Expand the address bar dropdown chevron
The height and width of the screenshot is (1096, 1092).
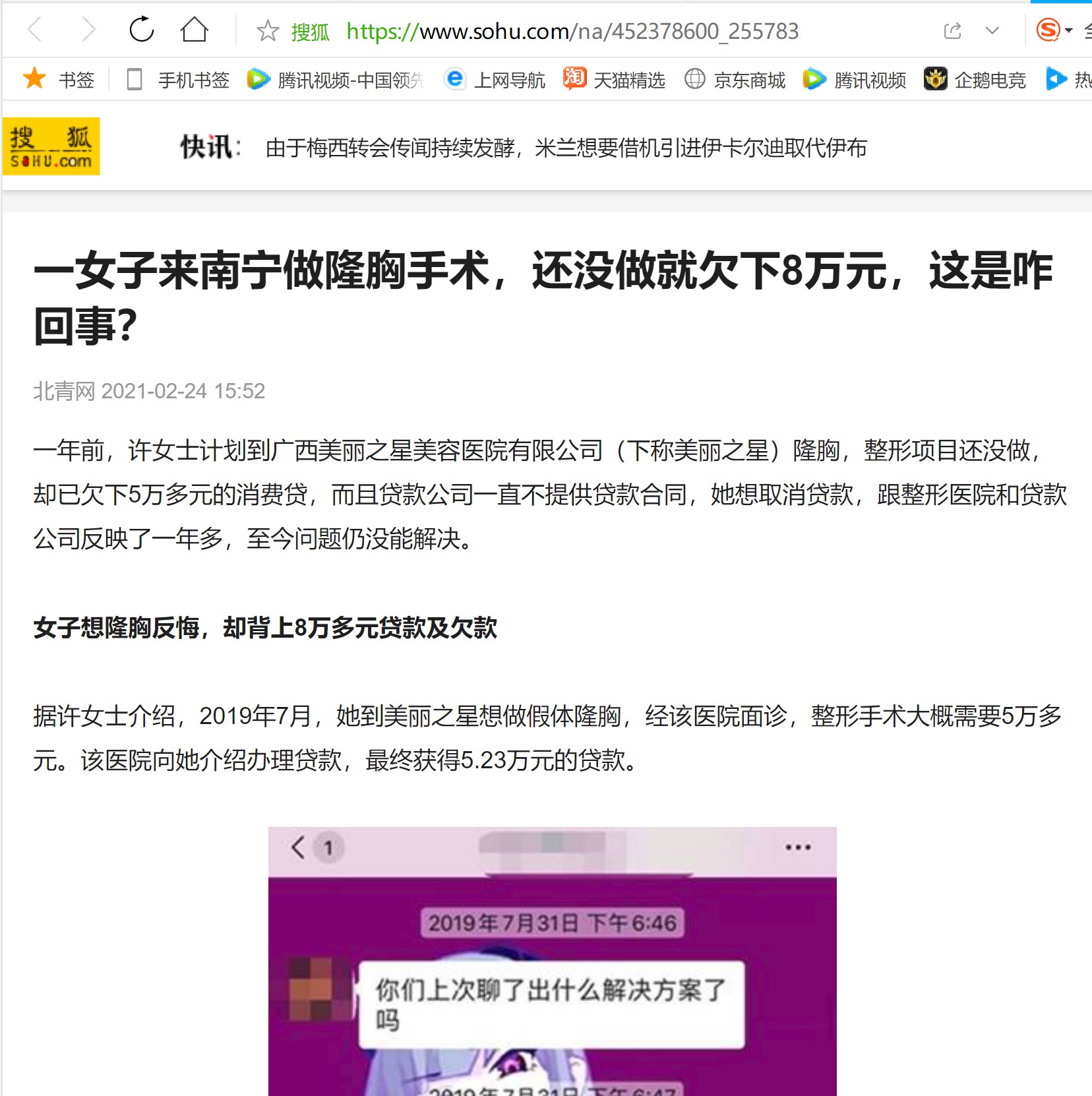pos(992,31)
